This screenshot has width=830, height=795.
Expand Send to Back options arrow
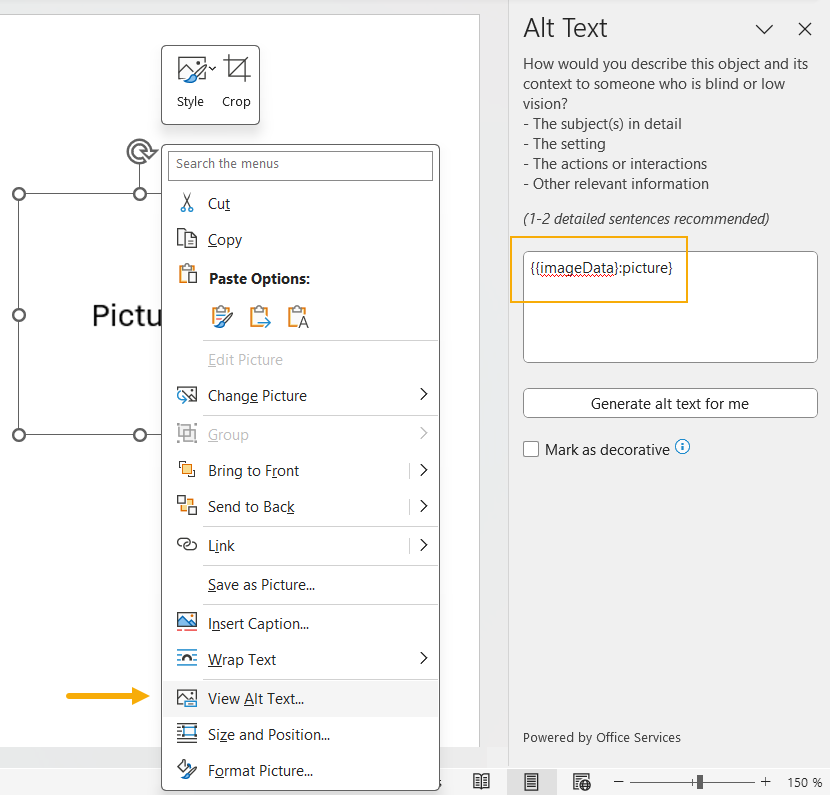point(423,506)
